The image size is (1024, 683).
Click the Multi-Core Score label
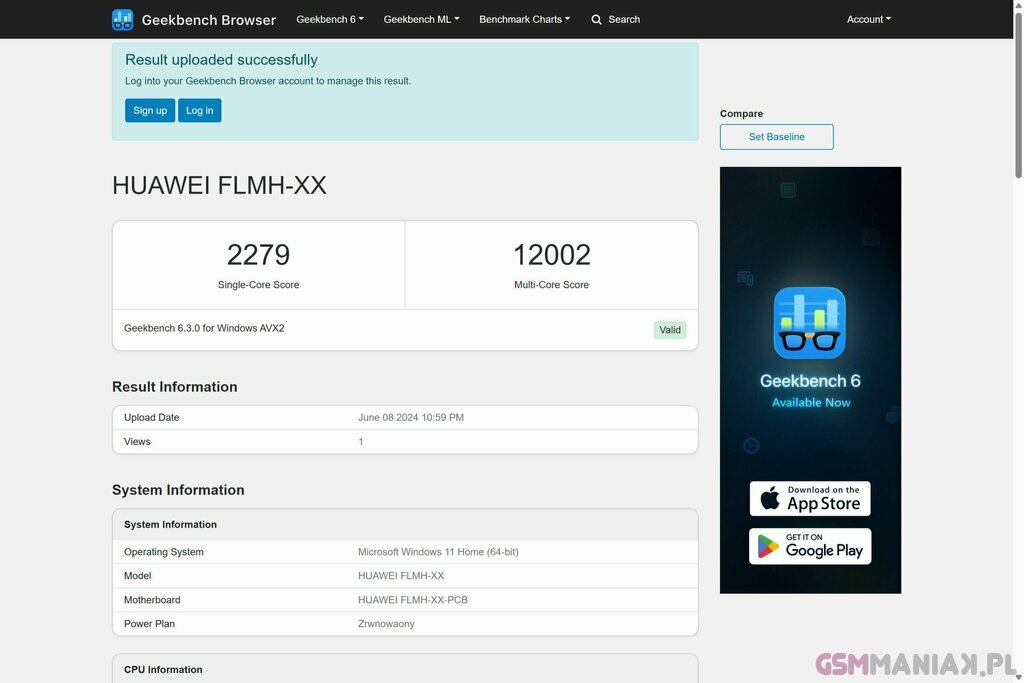pyautogui.click(x=551, y=285)
